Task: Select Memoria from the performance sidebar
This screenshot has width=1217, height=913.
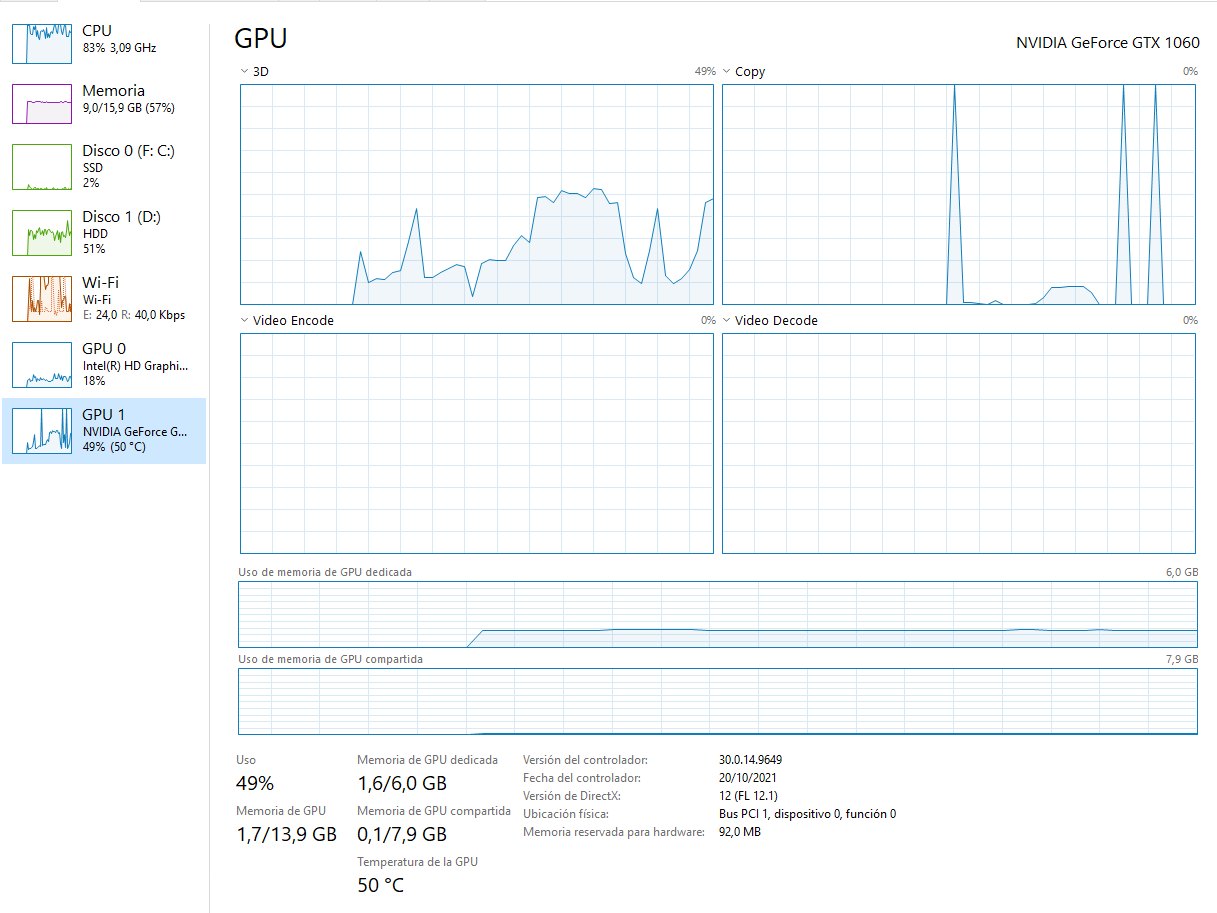Action: tap(113, 97)
